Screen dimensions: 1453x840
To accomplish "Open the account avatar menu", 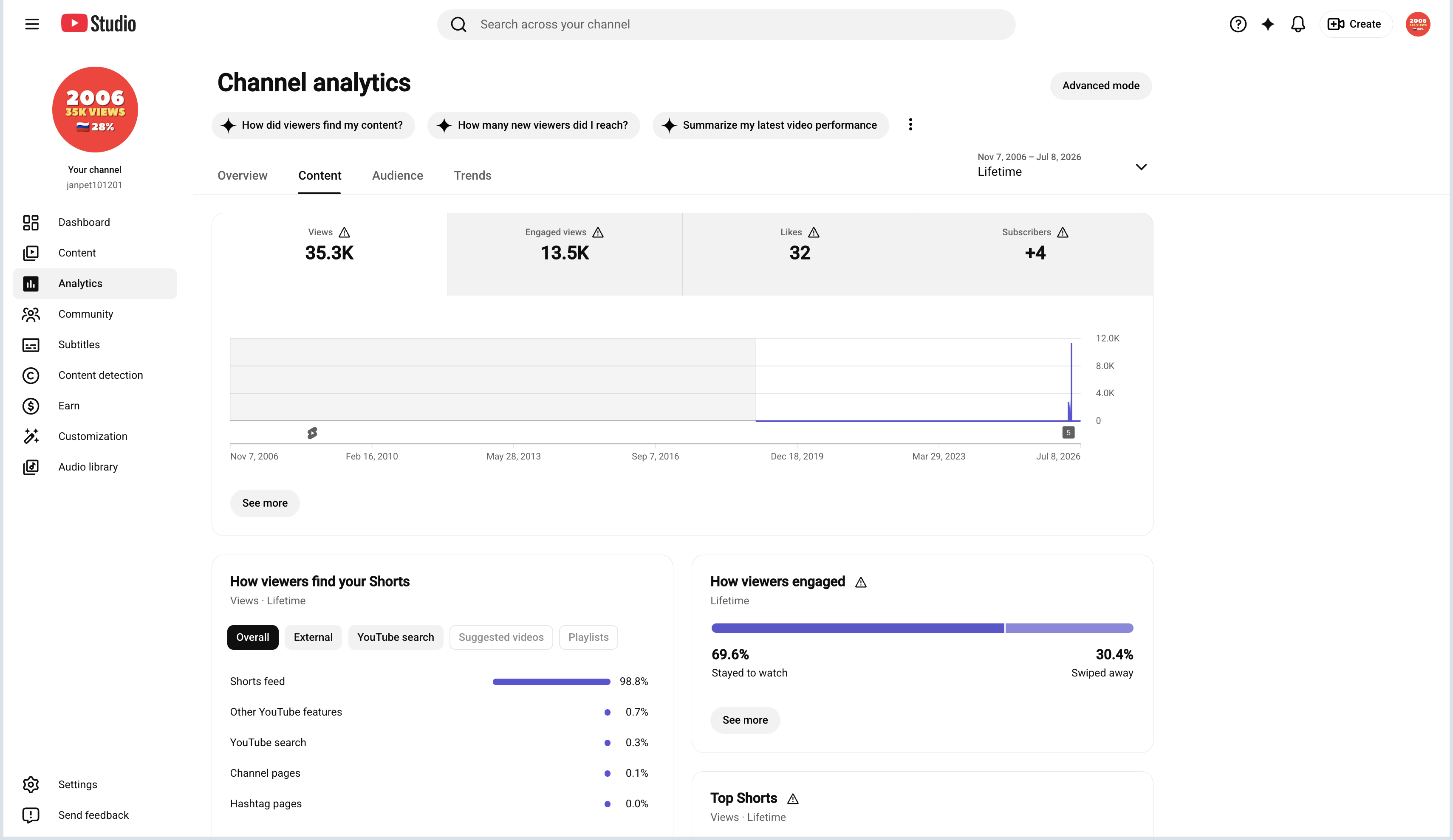I will 1417,24.
